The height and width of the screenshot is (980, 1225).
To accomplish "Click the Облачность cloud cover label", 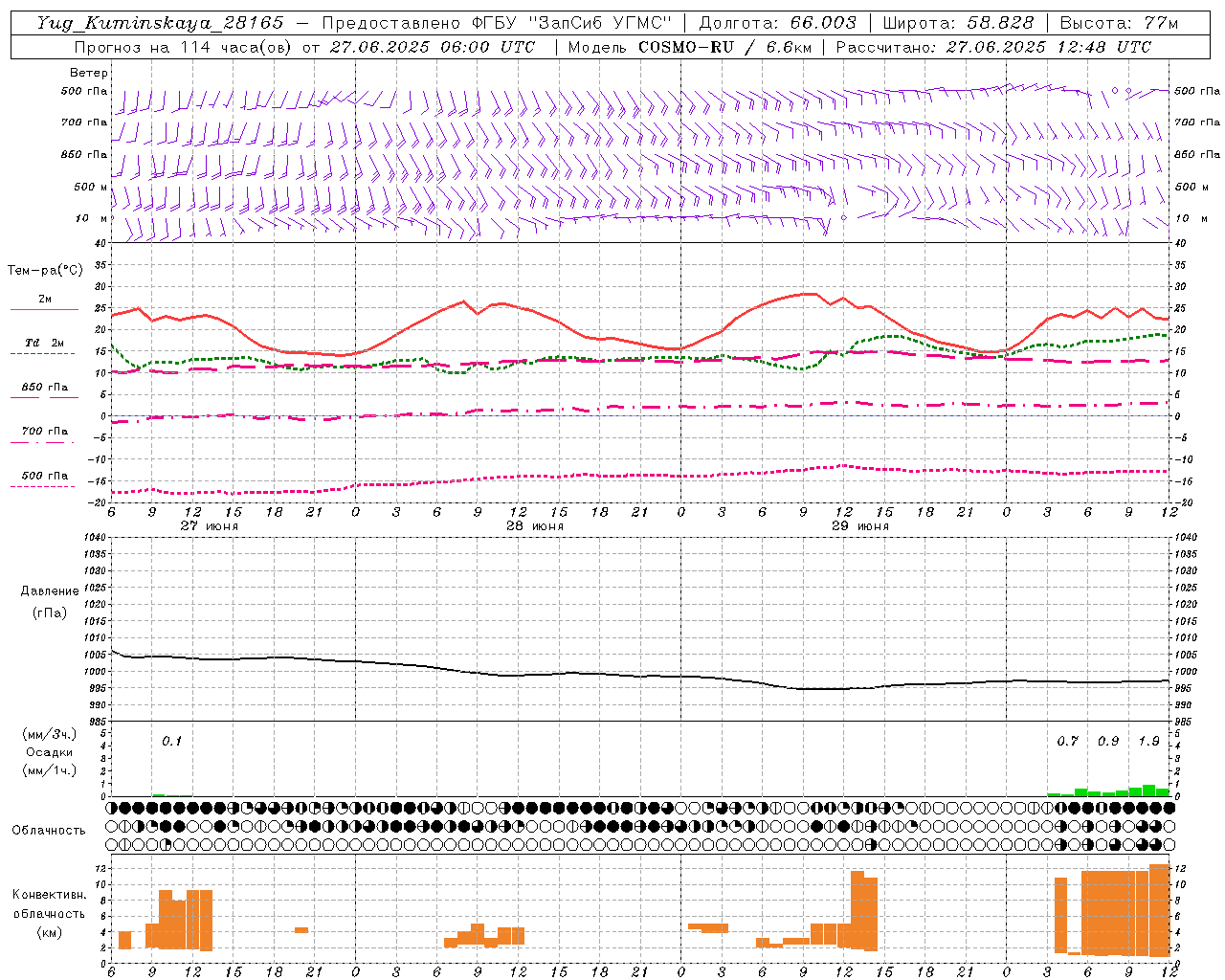I will click(x=49, y=830).
